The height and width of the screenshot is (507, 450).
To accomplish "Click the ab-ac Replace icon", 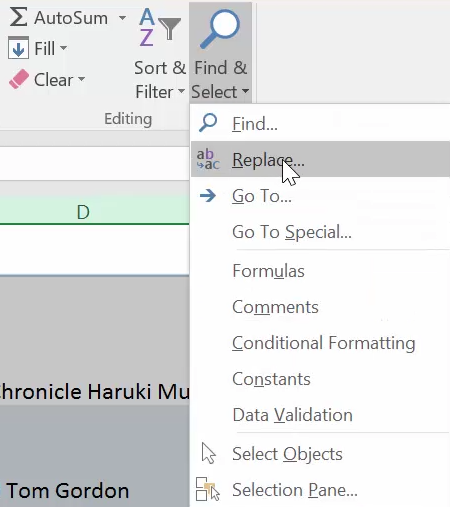I will coord(208,159).
